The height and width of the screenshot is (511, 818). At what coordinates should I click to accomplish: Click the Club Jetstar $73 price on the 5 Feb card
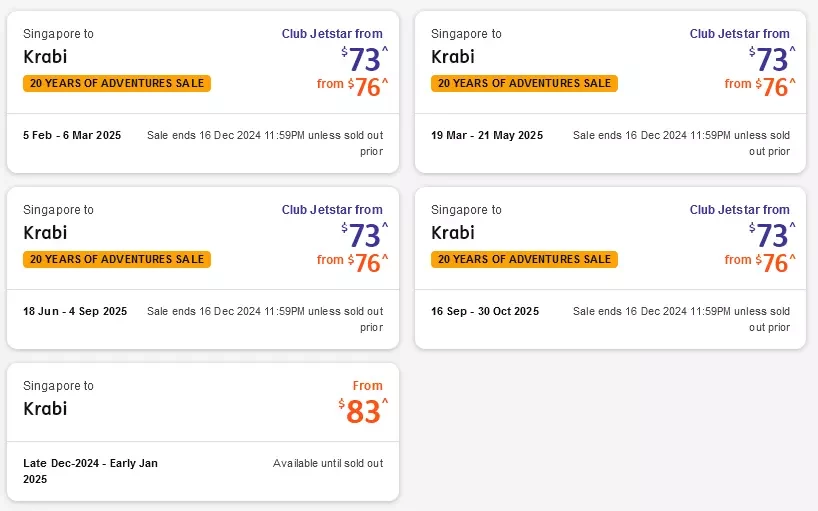point(365,58)
